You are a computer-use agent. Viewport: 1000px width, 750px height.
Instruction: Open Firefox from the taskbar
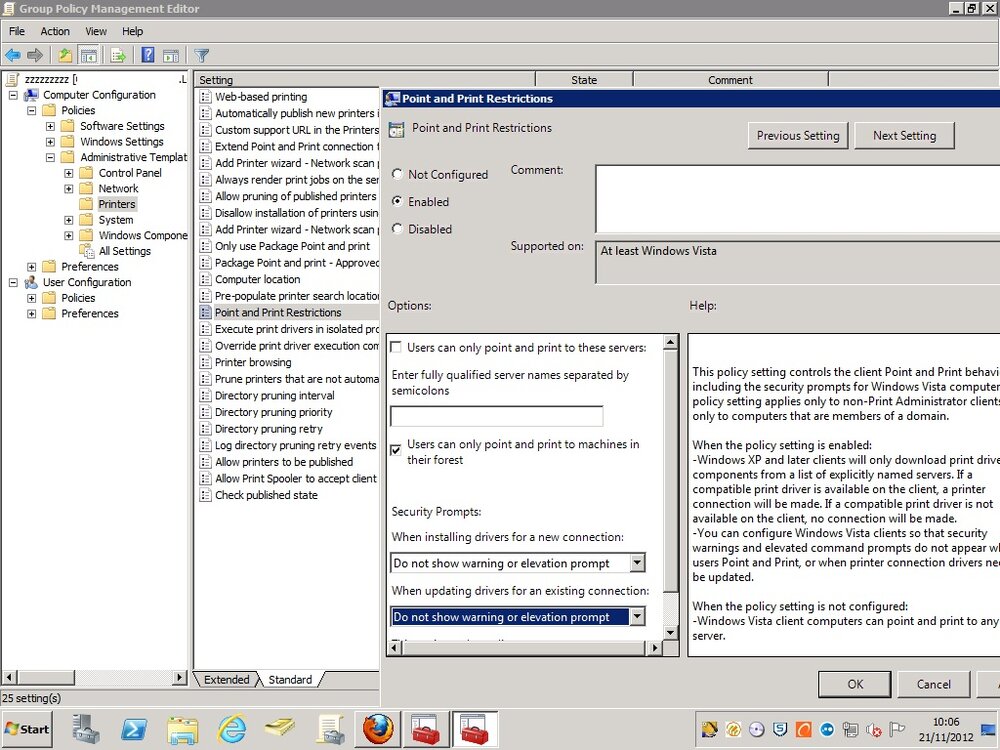[x=378, y=729]
